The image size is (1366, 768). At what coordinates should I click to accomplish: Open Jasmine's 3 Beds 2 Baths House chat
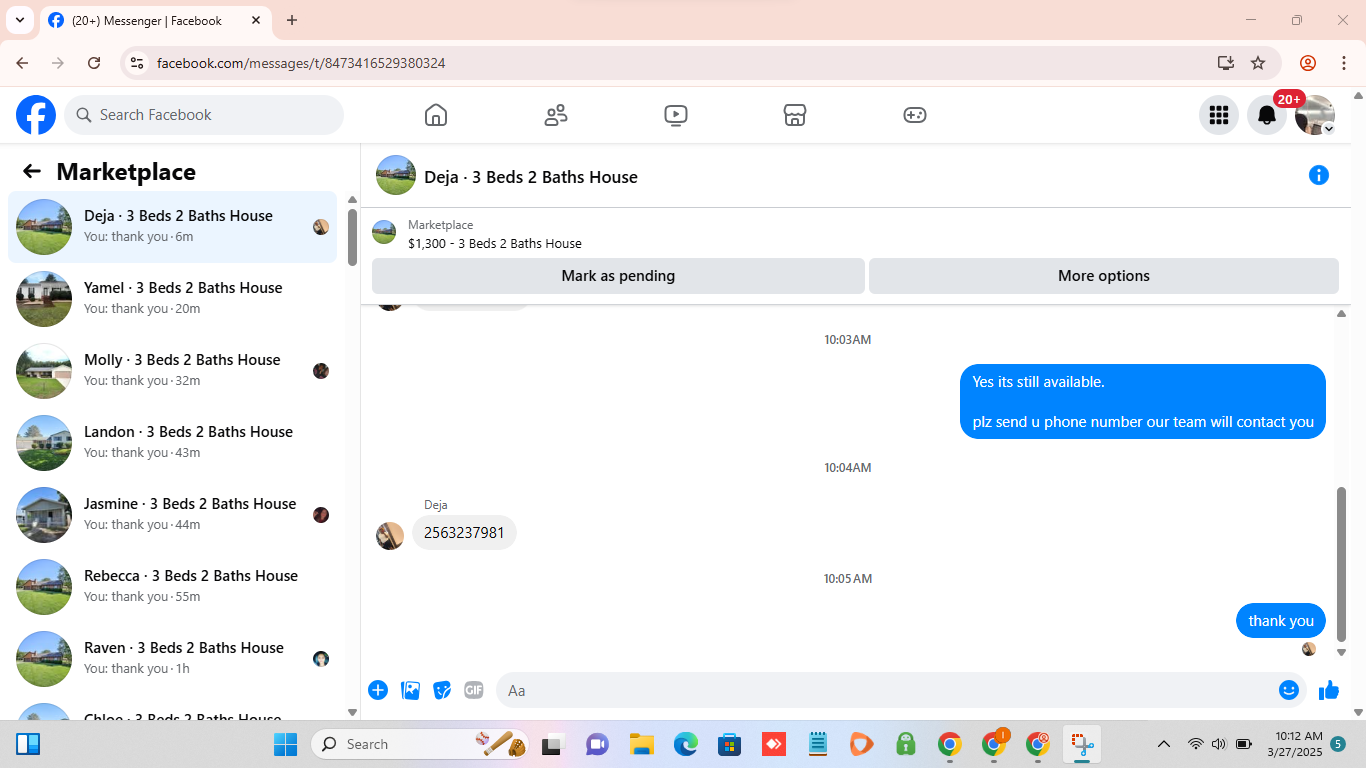tap(173, 515)
